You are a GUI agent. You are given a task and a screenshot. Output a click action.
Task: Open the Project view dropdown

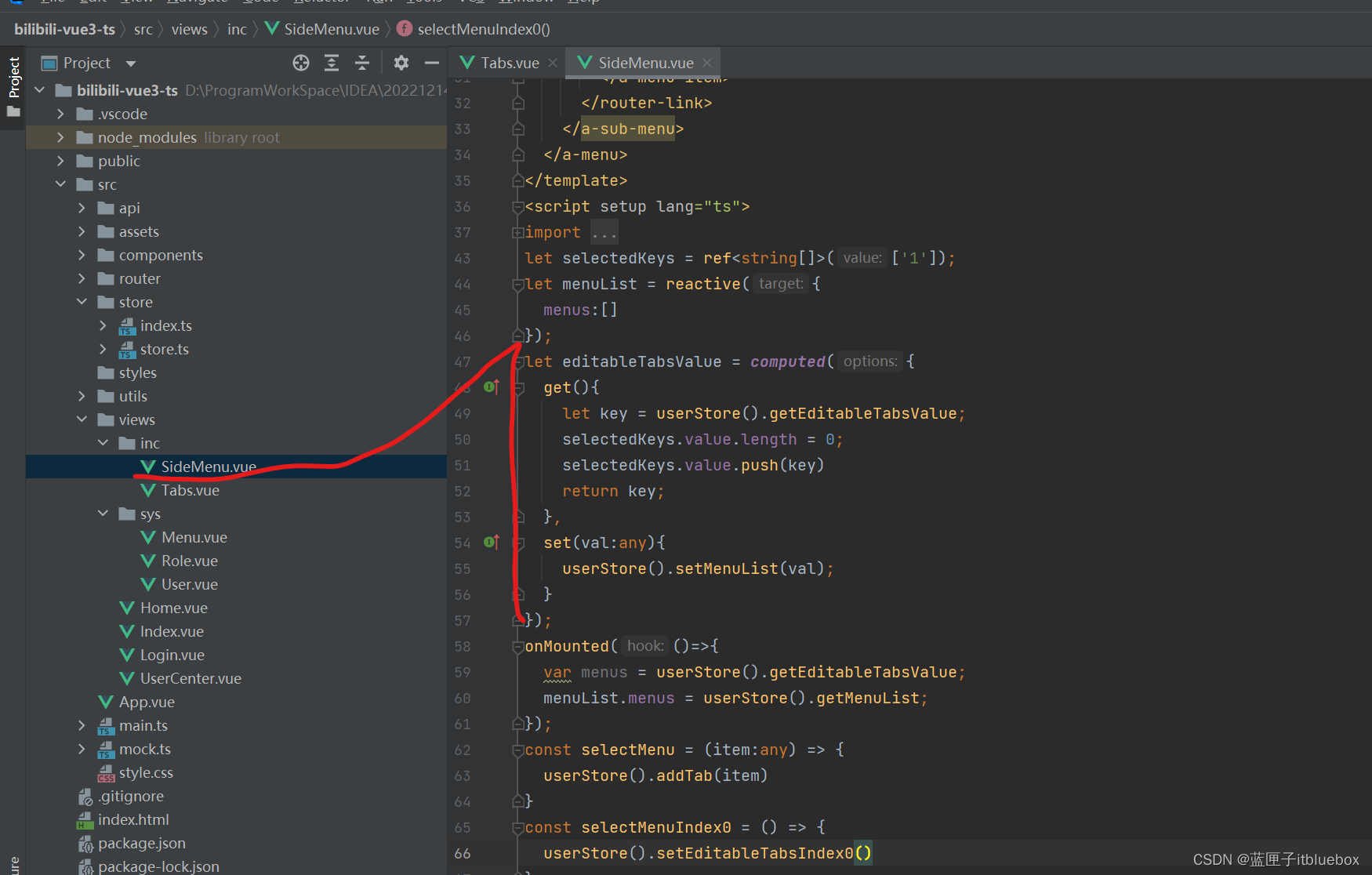[x=131, y=64]
